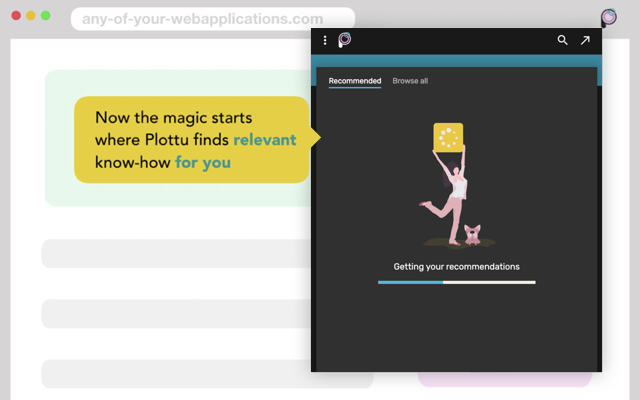Click the yellow loading spinner square
Viewport: 640px width, 400px height.
click(x=448, y=138)
